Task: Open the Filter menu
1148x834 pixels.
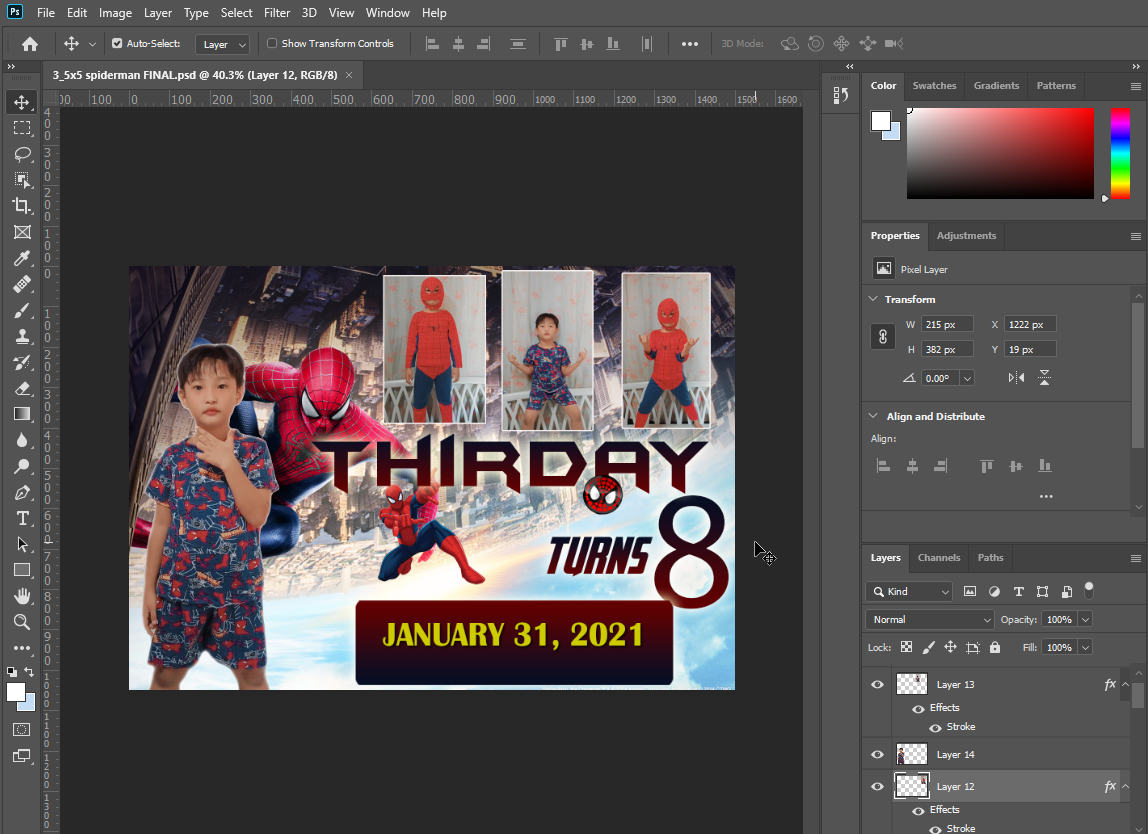Action: click(x=277, y=12)
